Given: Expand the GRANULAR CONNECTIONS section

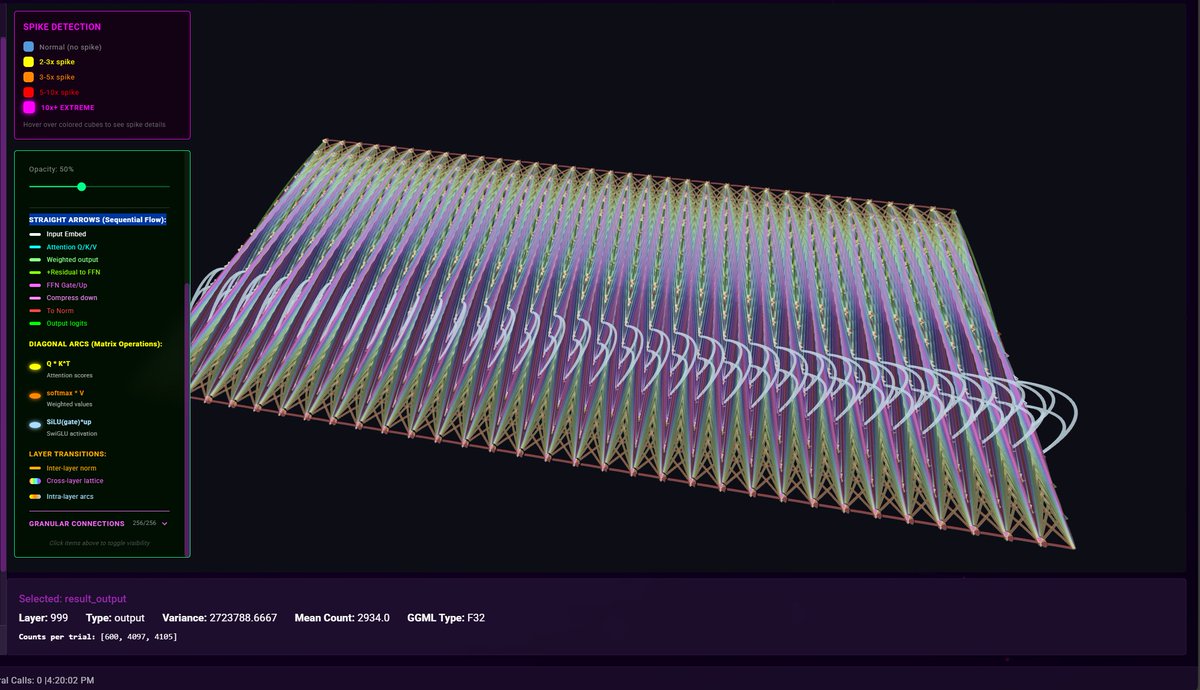Looking at the screenshot, I should (x=164, y=523).
